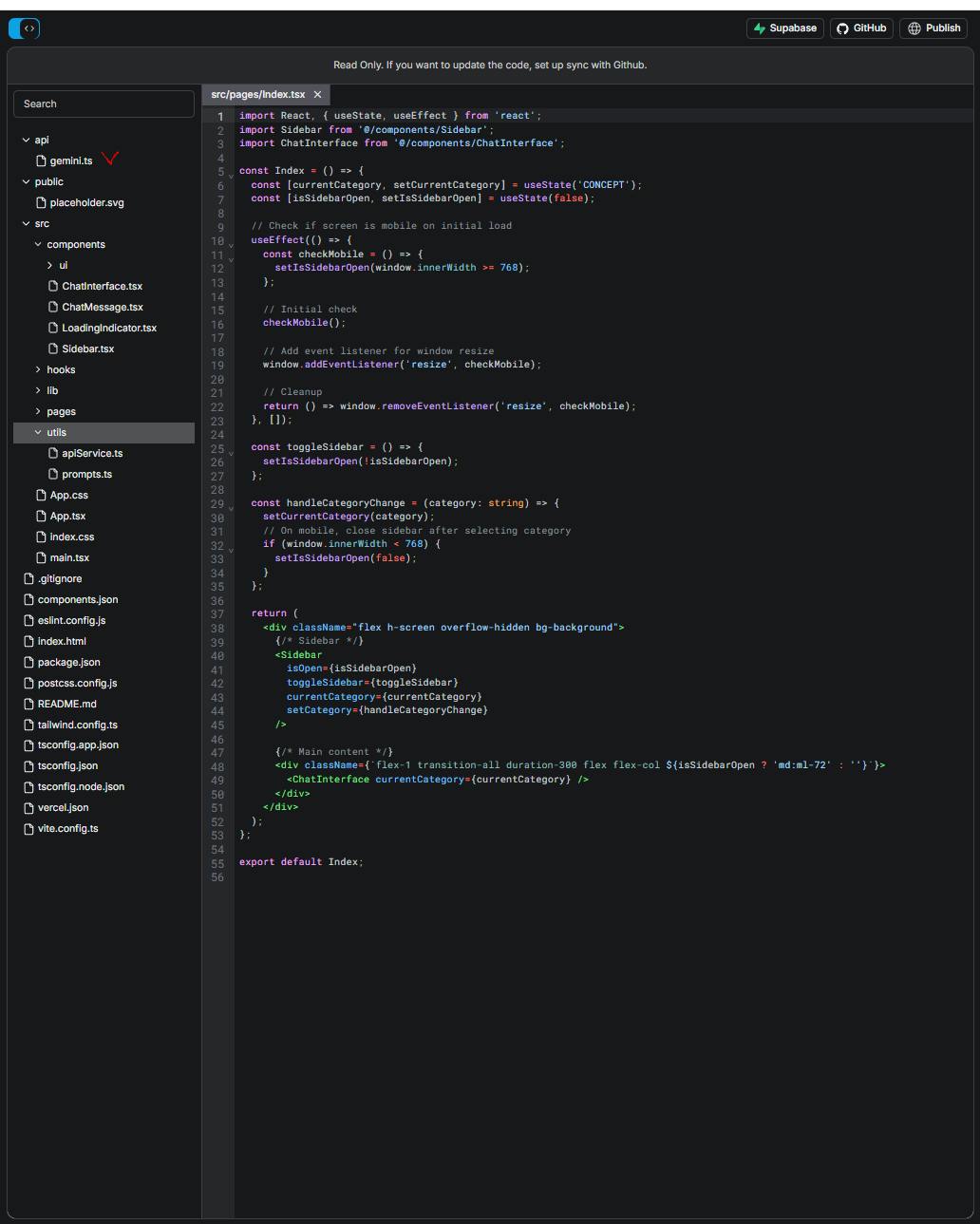
Task: Expand the ui folder chevron
Action: 50,265
